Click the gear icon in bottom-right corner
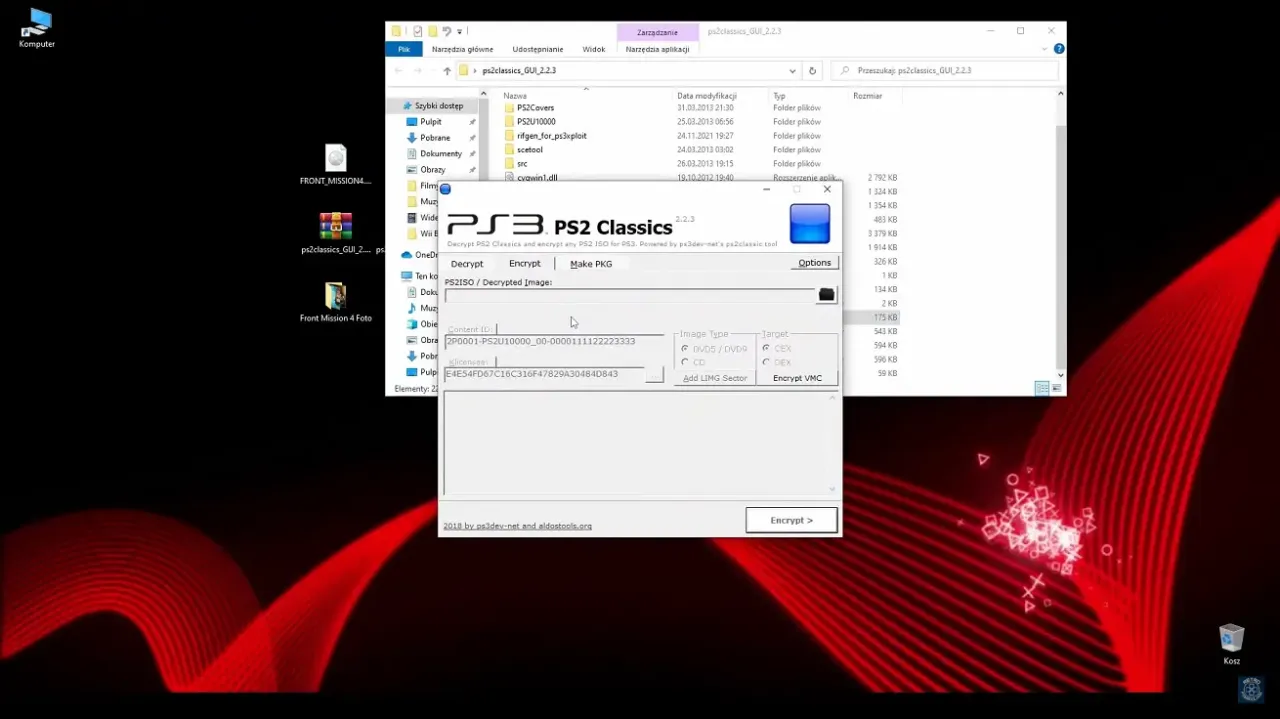Viewport: 1280px width, 719px height. (1251, 689)
